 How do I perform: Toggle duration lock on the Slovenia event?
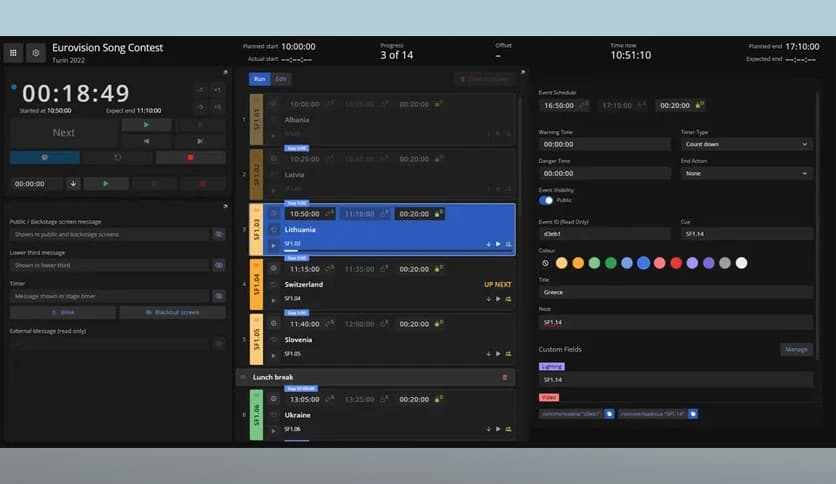[x=438, y=324]
